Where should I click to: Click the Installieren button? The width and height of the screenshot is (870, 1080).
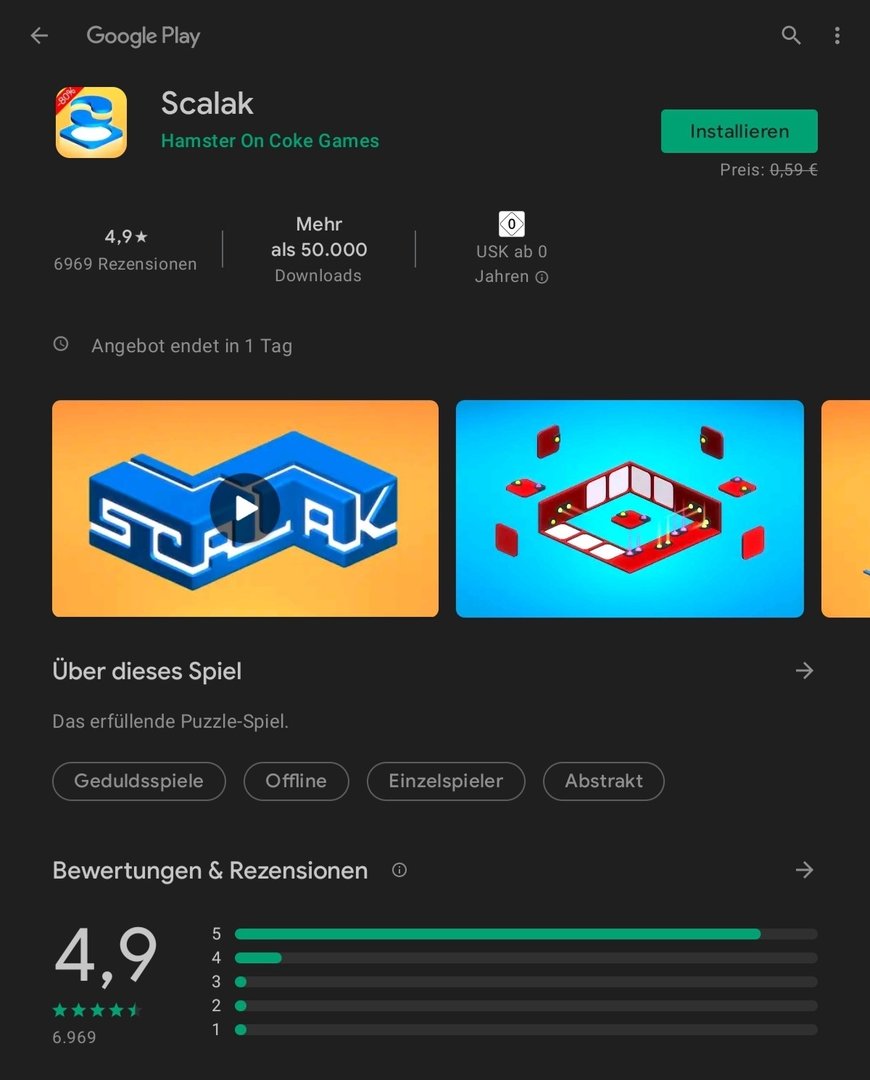[x=739, y=131]
